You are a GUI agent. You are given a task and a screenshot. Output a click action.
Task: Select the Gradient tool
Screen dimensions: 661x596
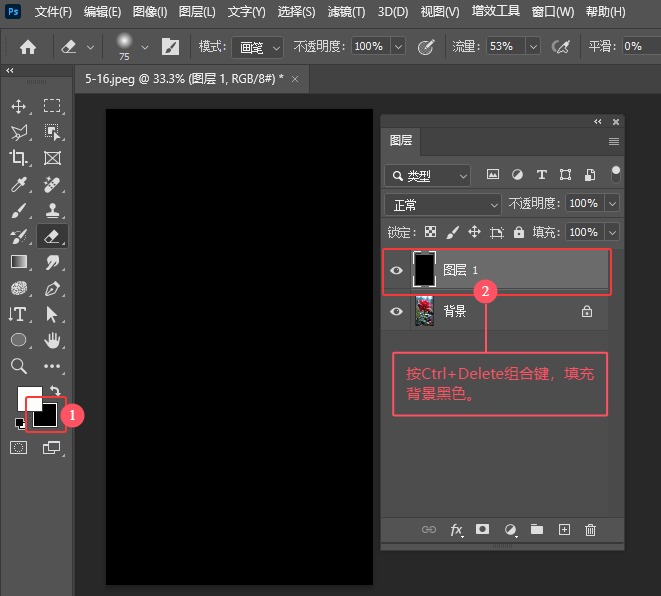tap(19, 262)
